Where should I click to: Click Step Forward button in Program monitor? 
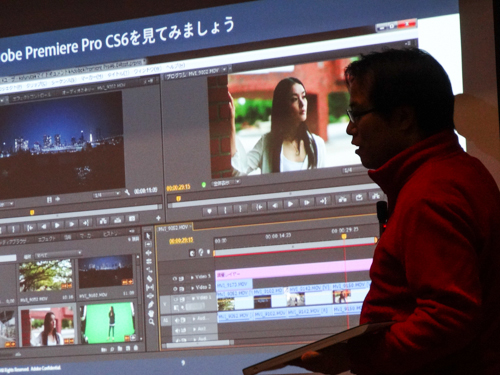tap(307, 202)
